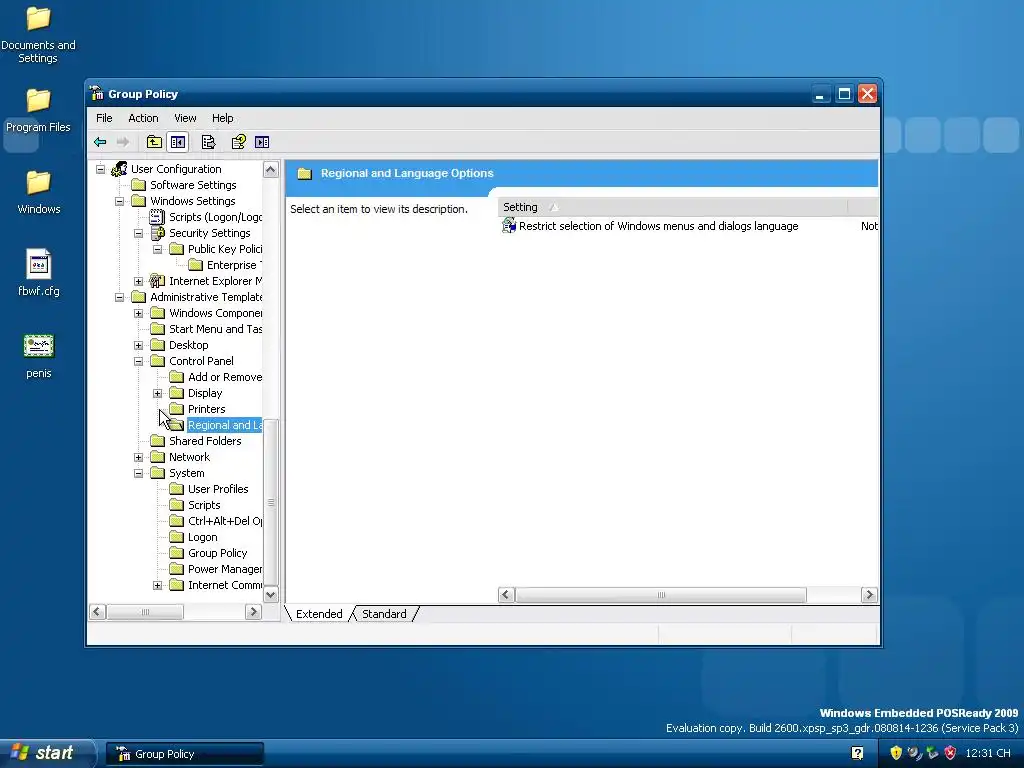Click the Back arrow toolbar button
The image size is (1024, 768).
[100, 142]
